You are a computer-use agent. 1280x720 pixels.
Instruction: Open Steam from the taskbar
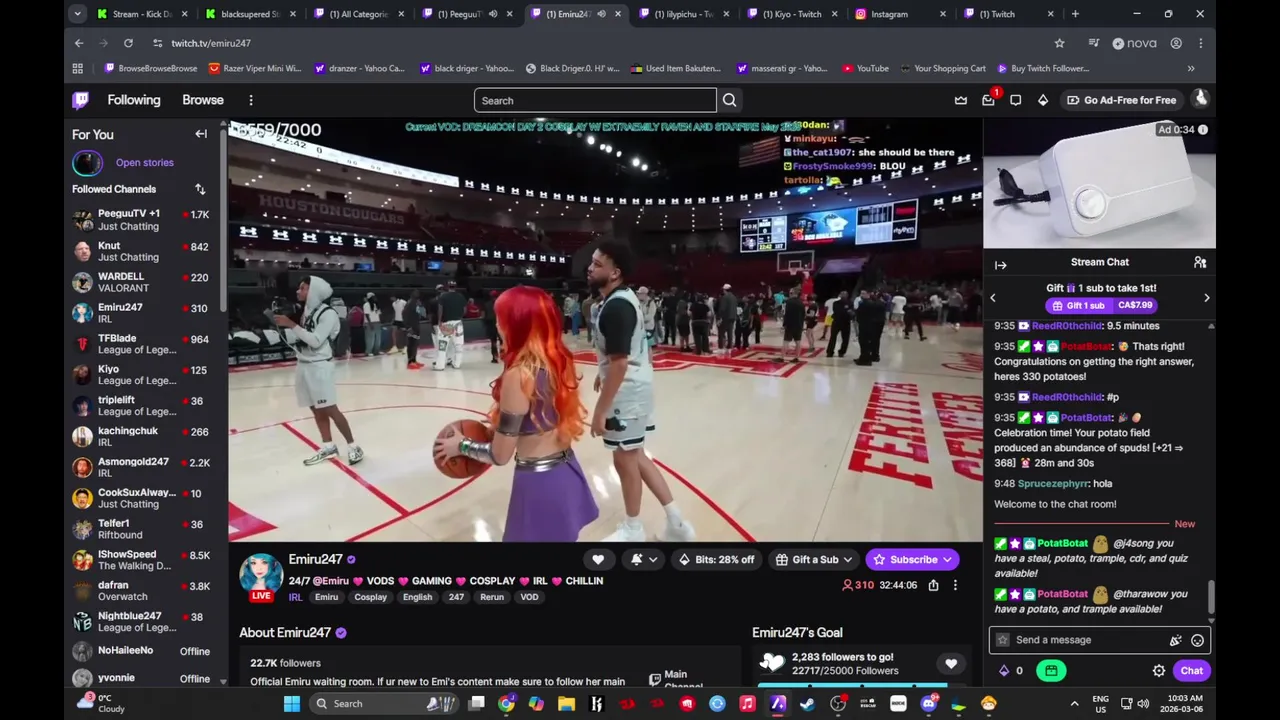[x=807, y=703]
